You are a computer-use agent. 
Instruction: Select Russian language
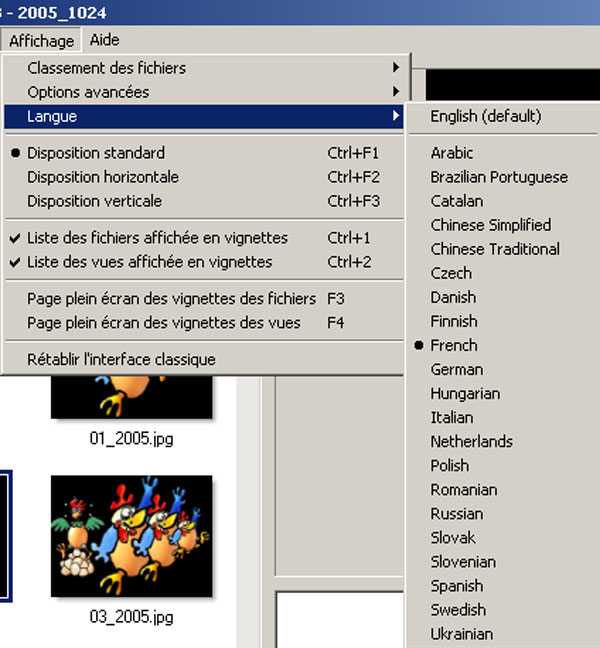[504, 514]
